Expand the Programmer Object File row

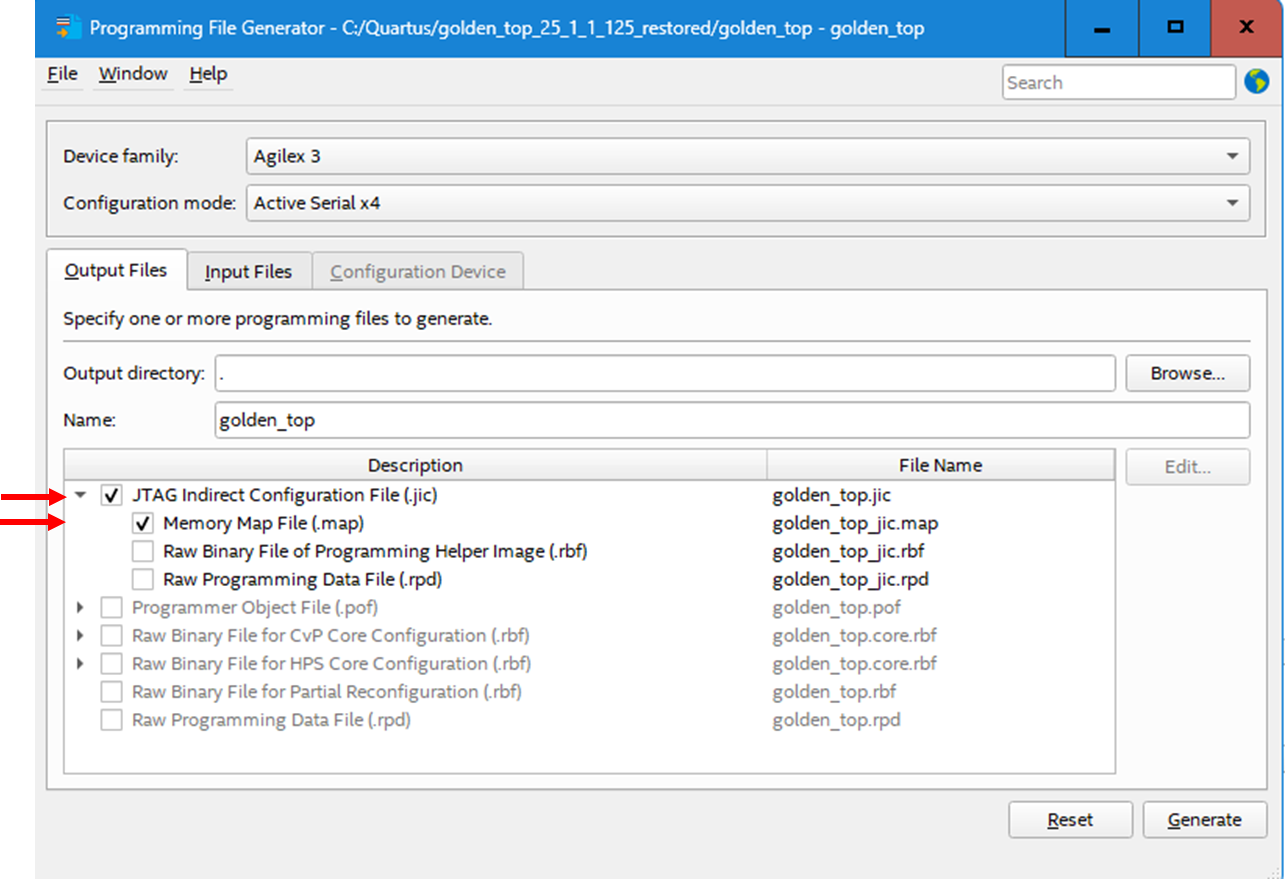(81, 607)
